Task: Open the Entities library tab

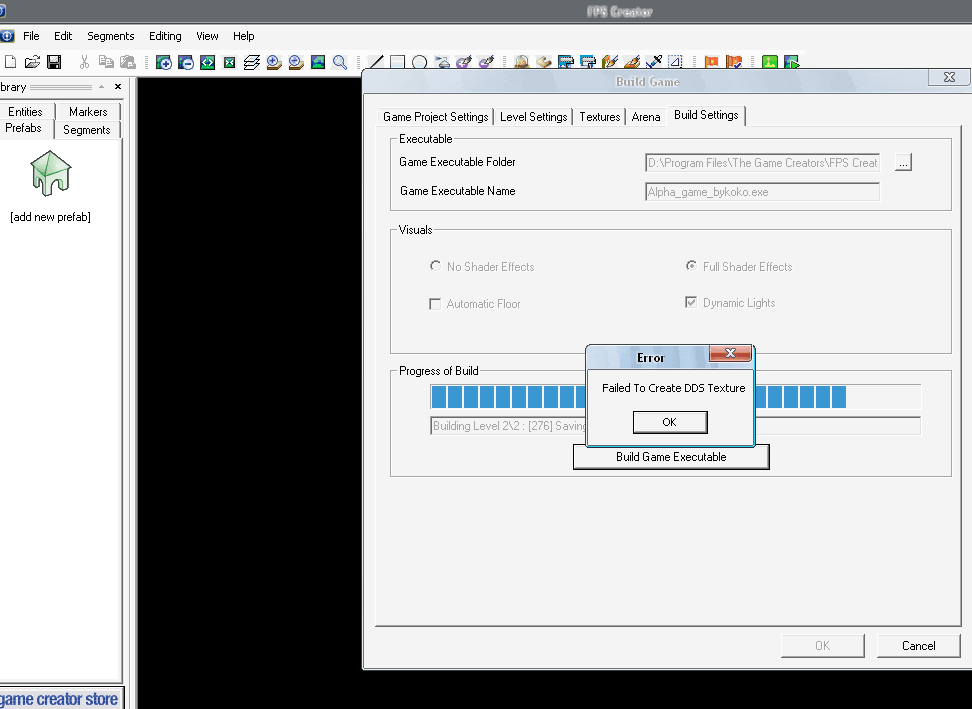Action: click(25, 112)
